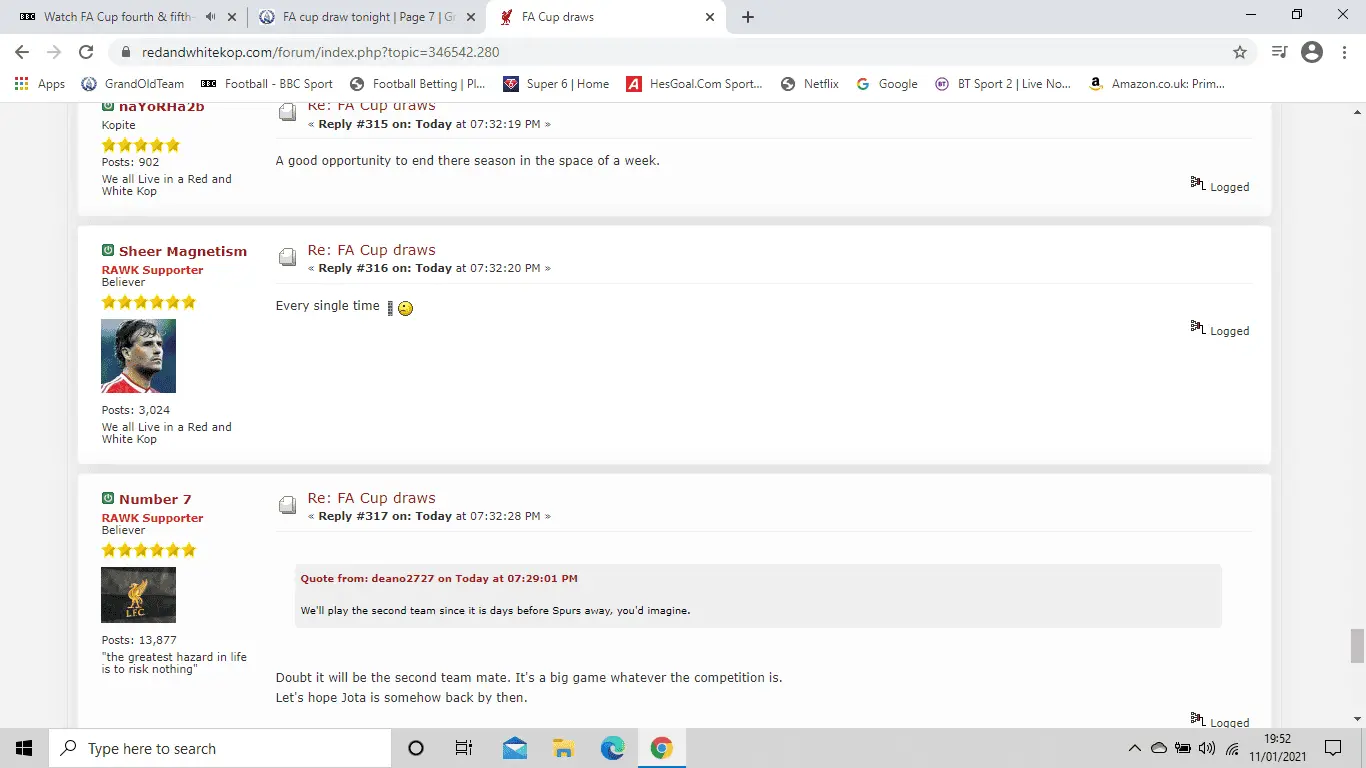Click the media control playlist icon
The height and width of the screenshot is (768, 1366).
coord(1279,52)
